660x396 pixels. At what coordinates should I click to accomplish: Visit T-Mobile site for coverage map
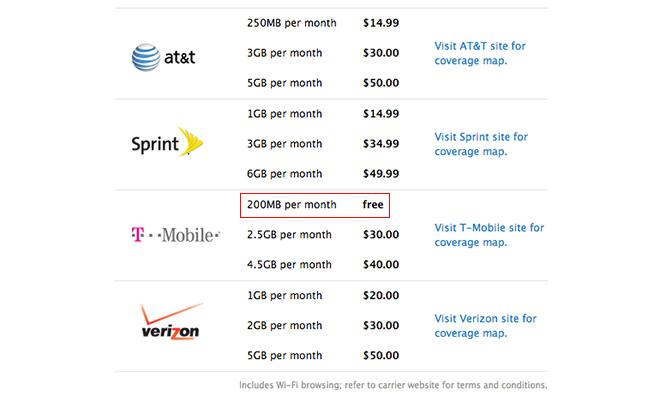point(489,235)
